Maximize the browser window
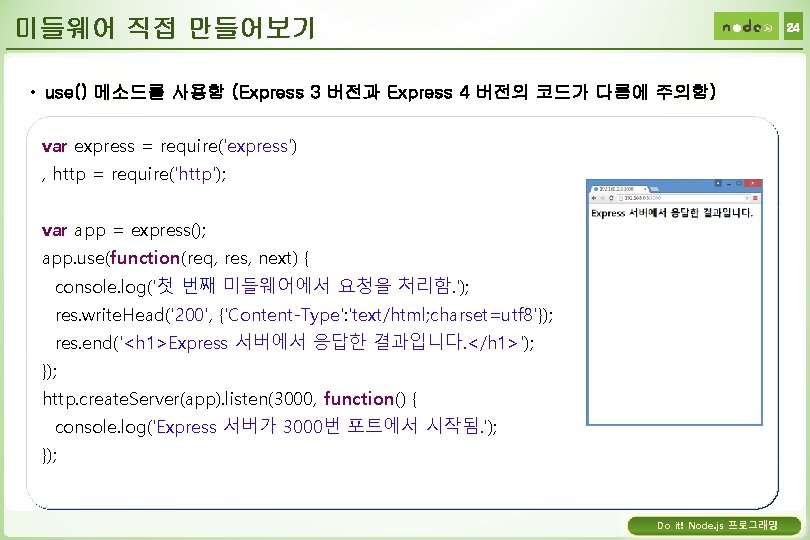 (x=739, y=183)
